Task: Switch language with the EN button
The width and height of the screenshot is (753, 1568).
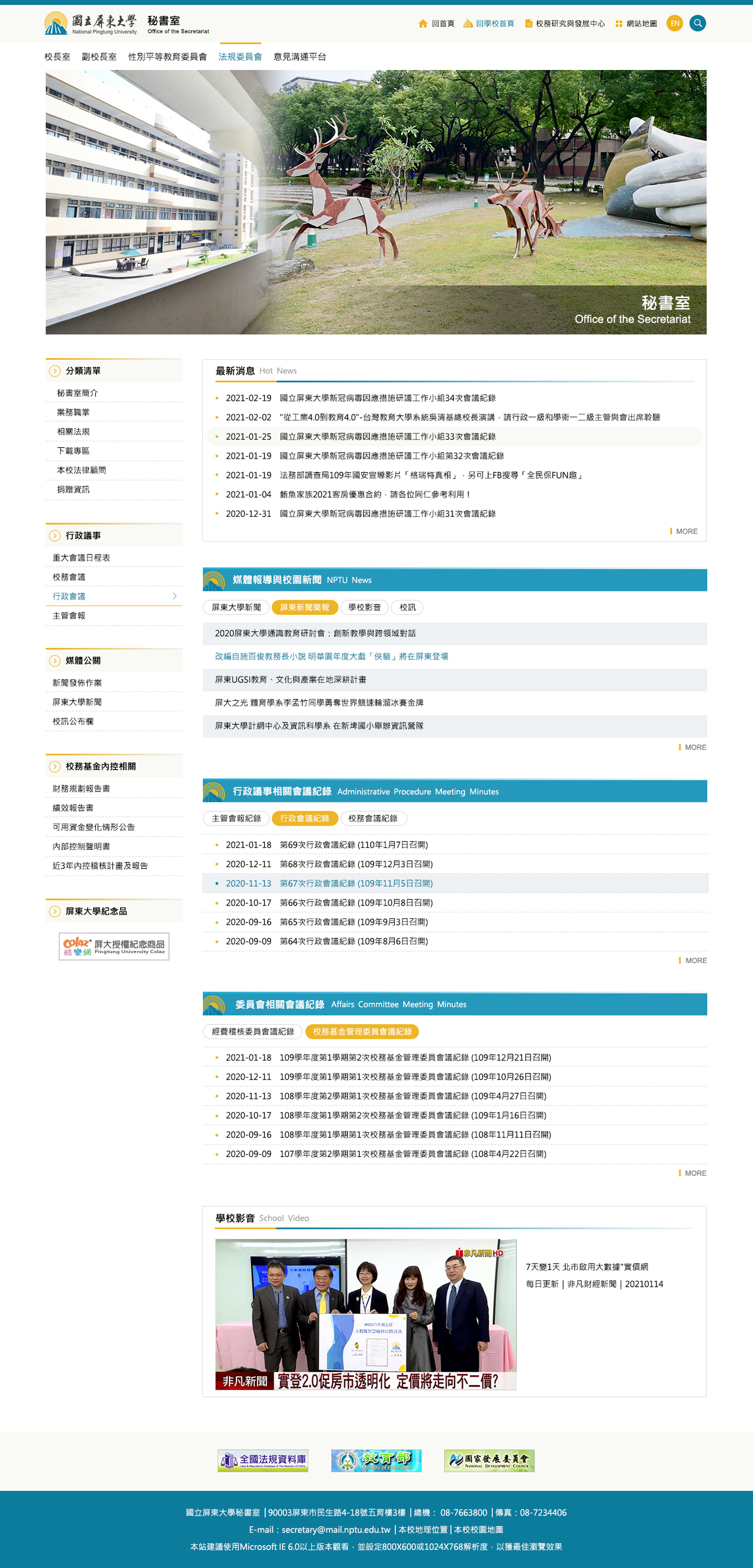Action: [674, 23]
